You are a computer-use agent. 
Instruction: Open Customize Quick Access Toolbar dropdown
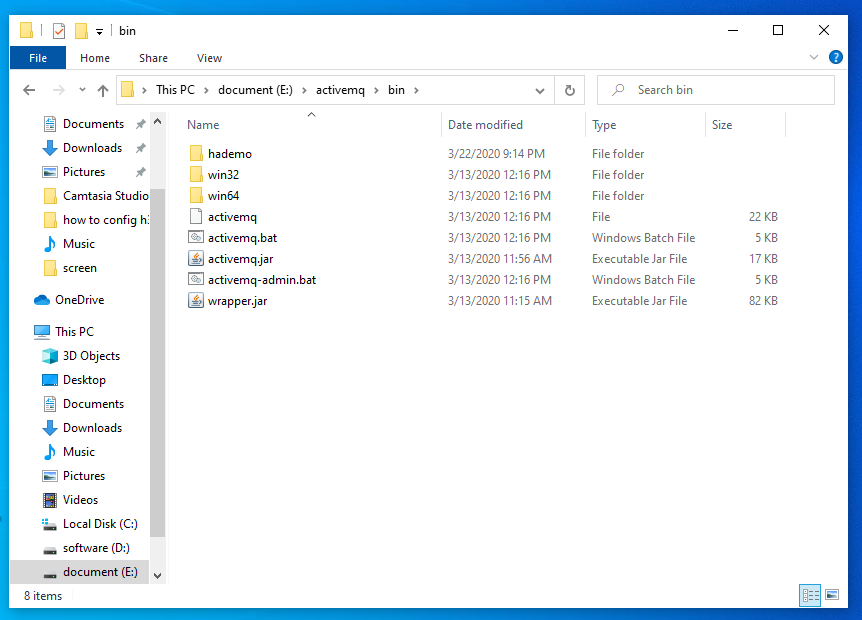99,31
